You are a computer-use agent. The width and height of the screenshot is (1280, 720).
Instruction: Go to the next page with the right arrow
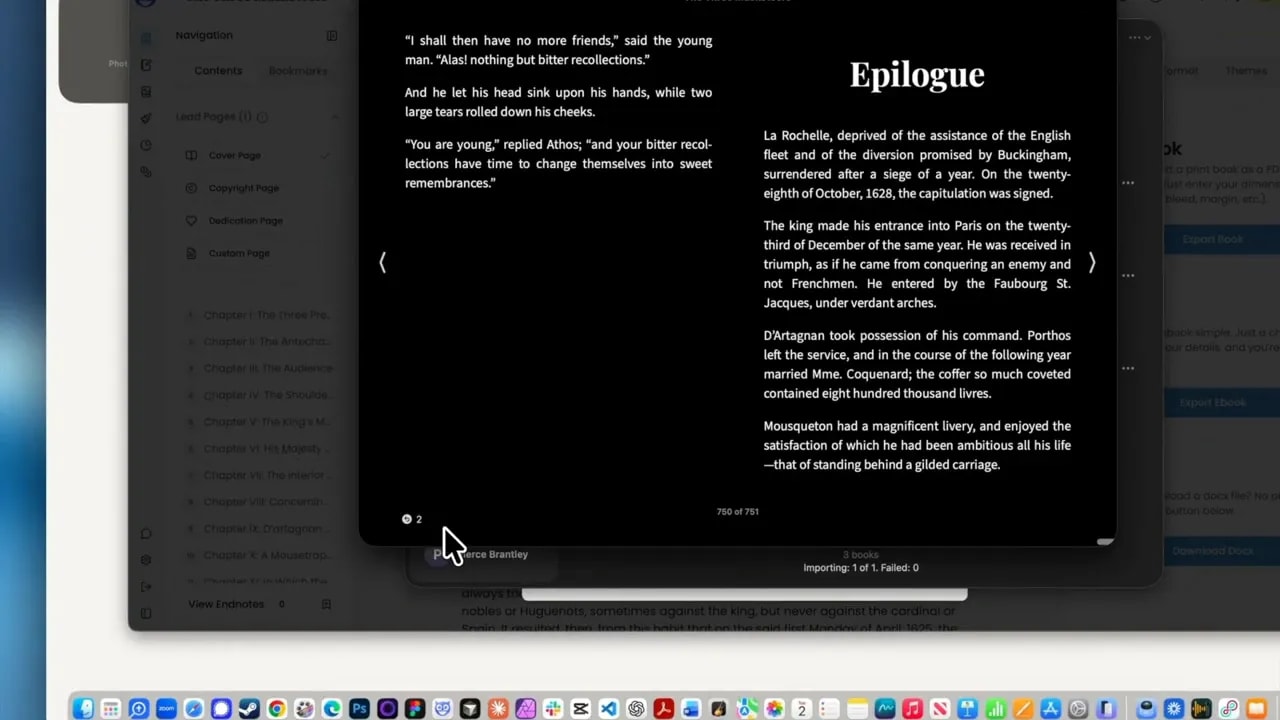point(1091,262)
